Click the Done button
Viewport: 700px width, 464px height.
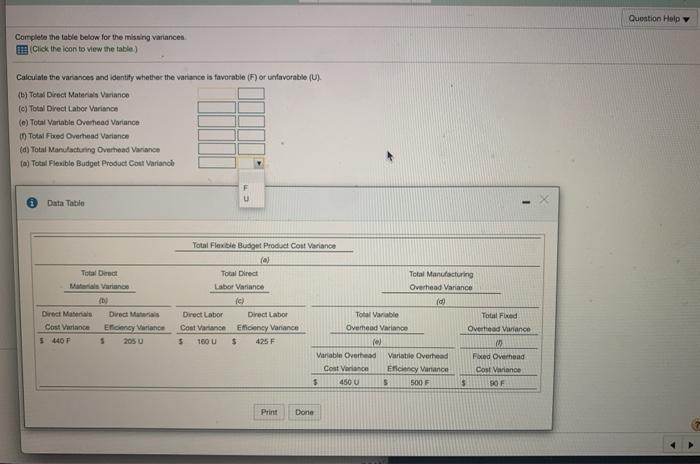[304, 412]
